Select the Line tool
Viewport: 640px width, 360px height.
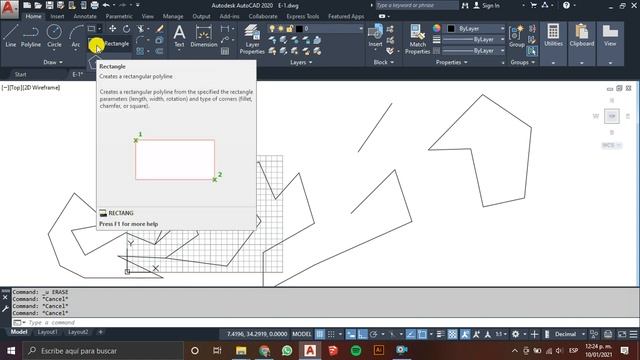[11, 36]
